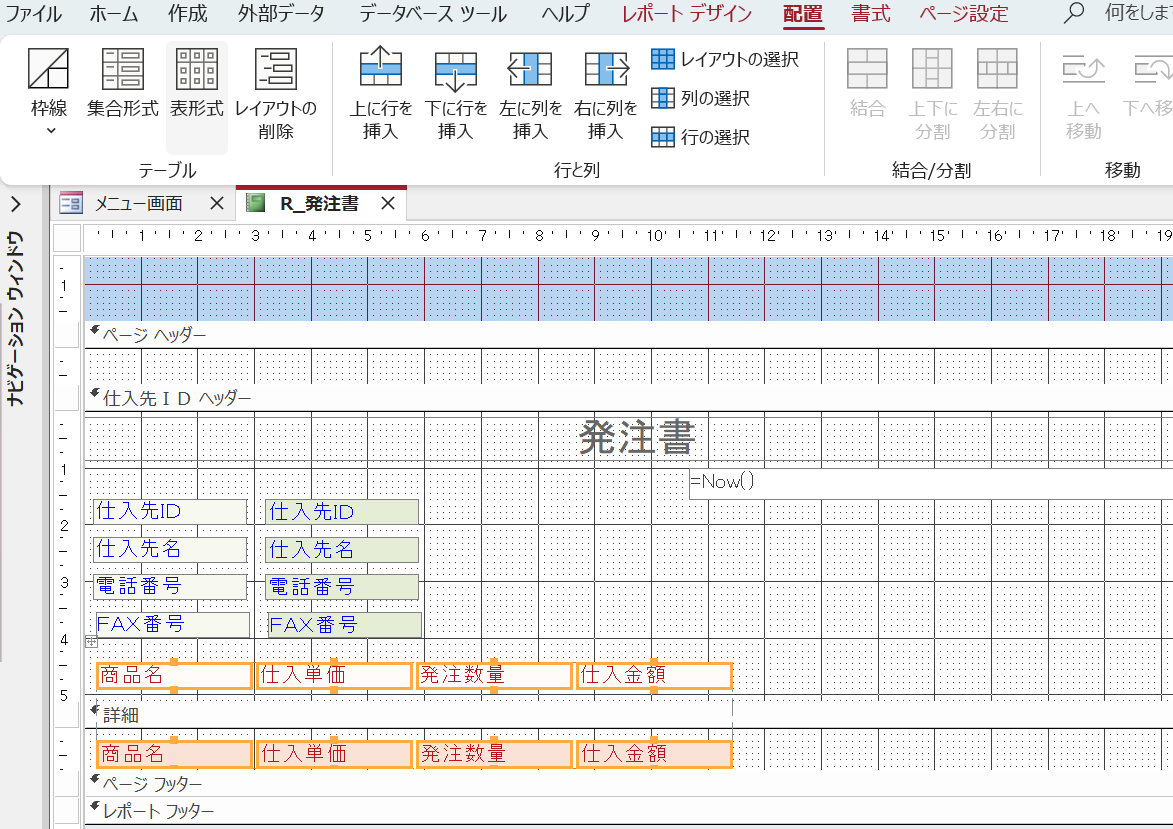Select the ページ ヘッダー section bar
This screenshot has width=1173, height=829.
pos(628,334)
